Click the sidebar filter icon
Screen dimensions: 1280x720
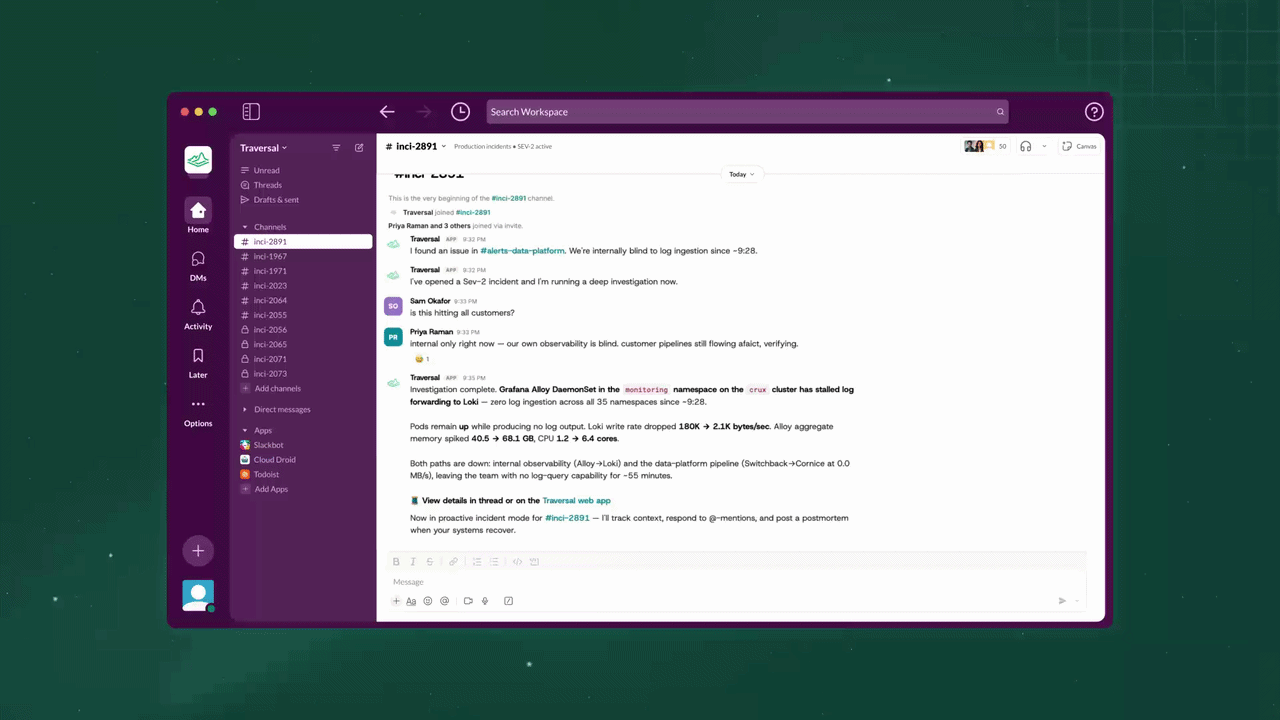click(336, 148)
